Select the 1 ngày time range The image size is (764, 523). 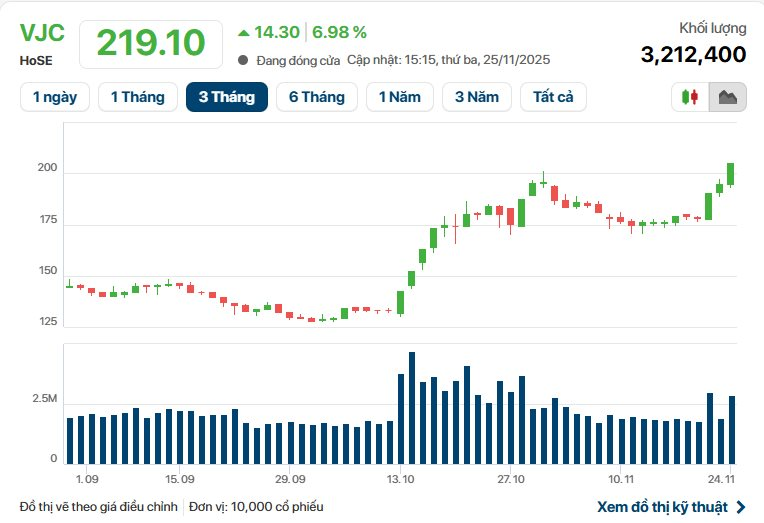[x=55, y=97]
